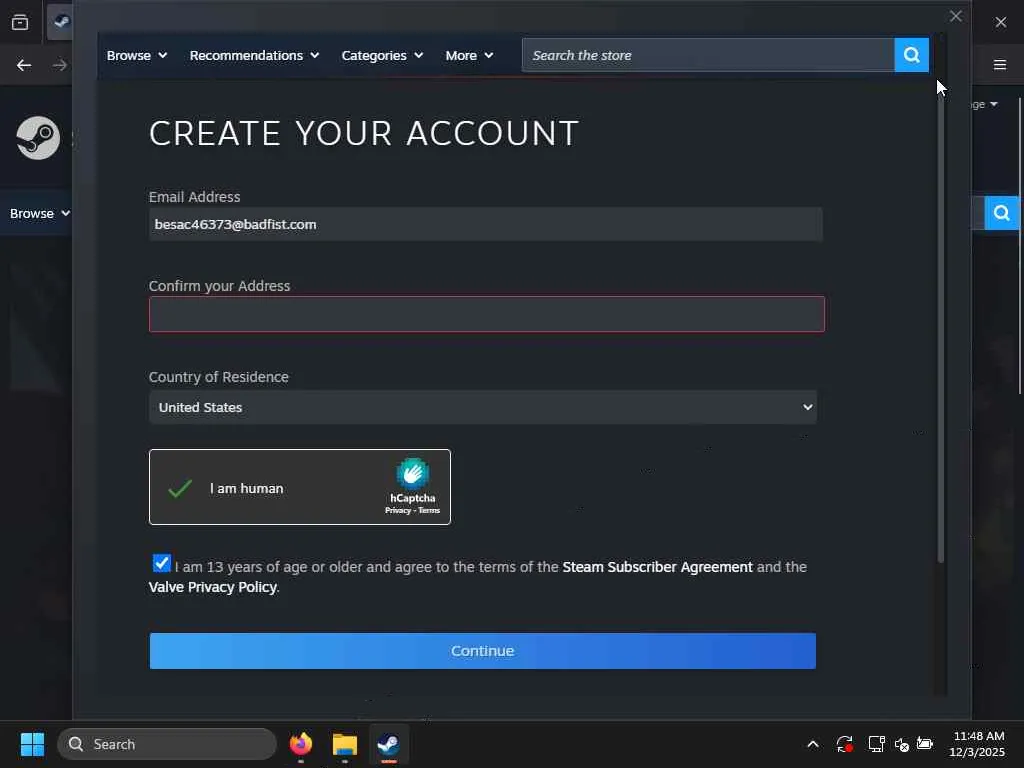Open the clock showing 11:48 AM
The height and width of the screenshot is (768, 1024).
point(977,744)
